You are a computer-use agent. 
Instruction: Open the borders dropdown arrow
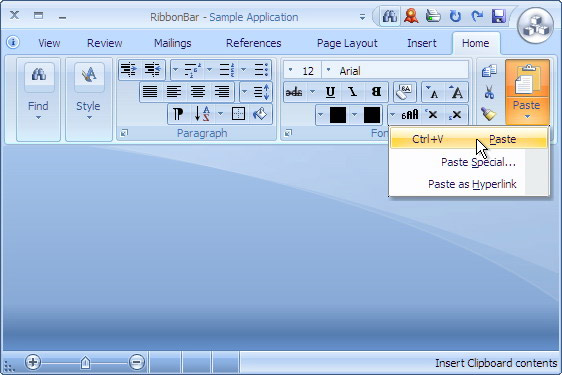coord(220,114)
